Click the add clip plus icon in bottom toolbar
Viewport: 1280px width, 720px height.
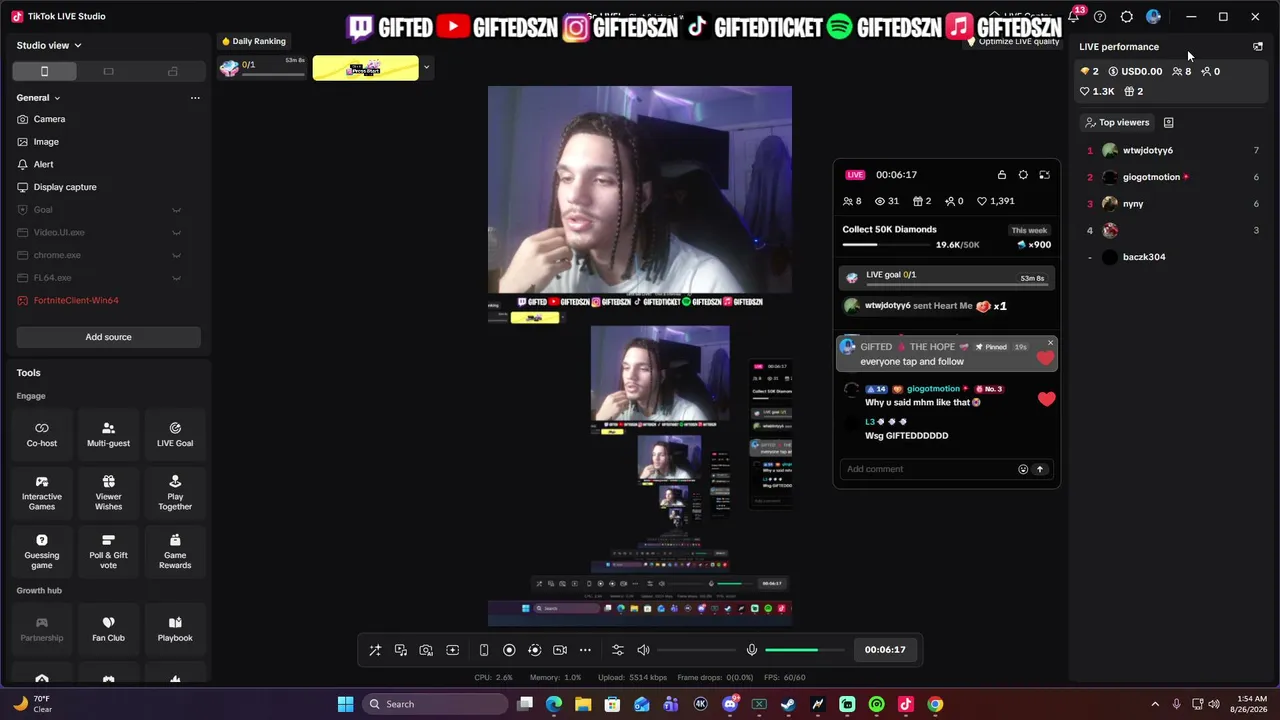452,650
